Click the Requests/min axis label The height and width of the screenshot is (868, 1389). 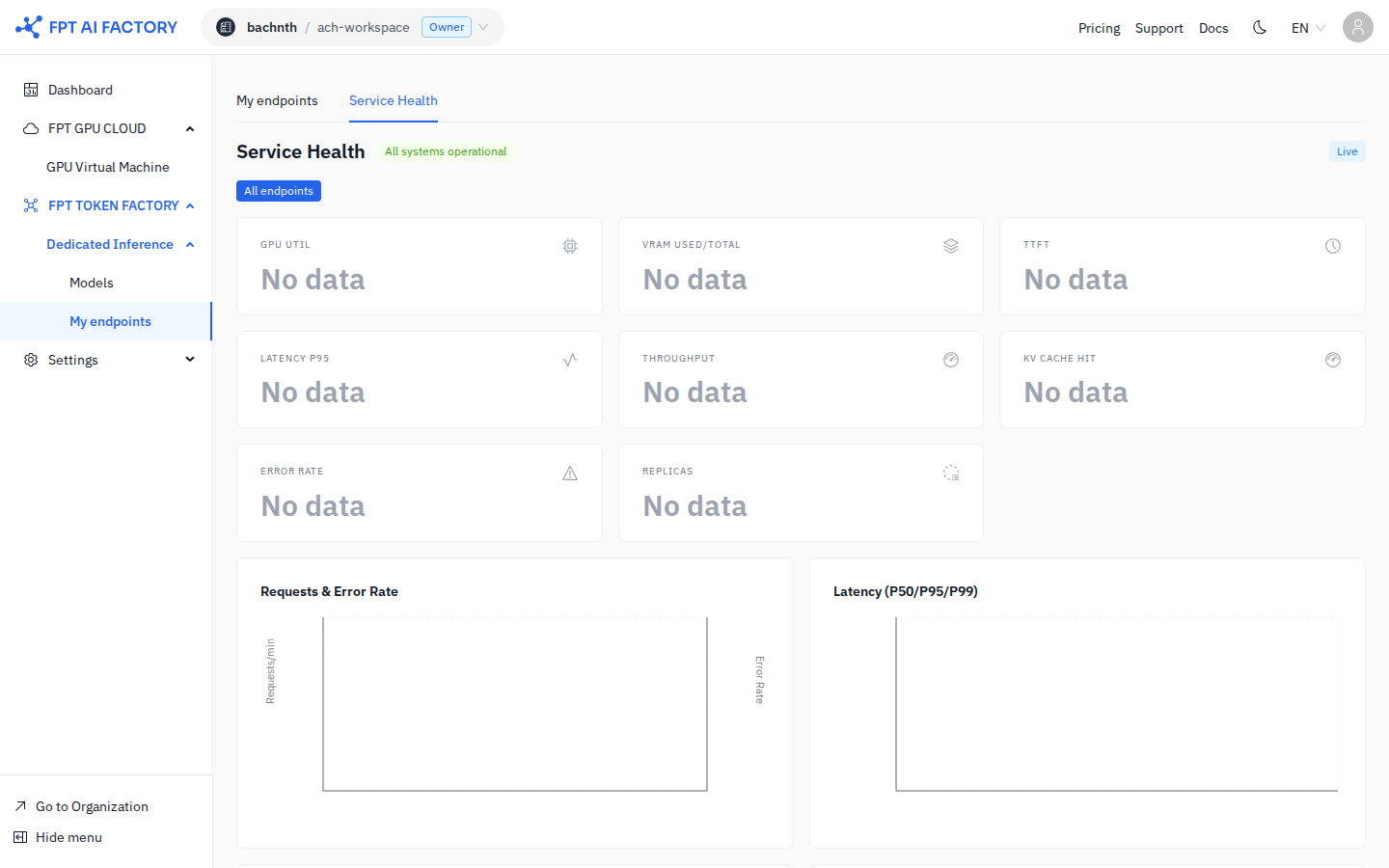coord(270,671)
